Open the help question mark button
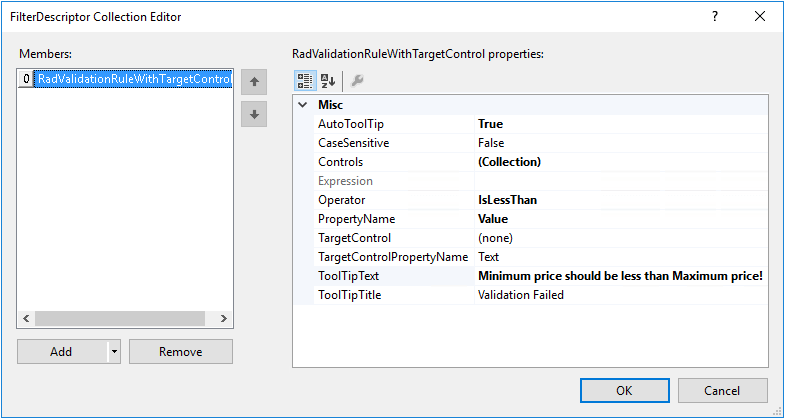785x419 pixels. (715, 17)
